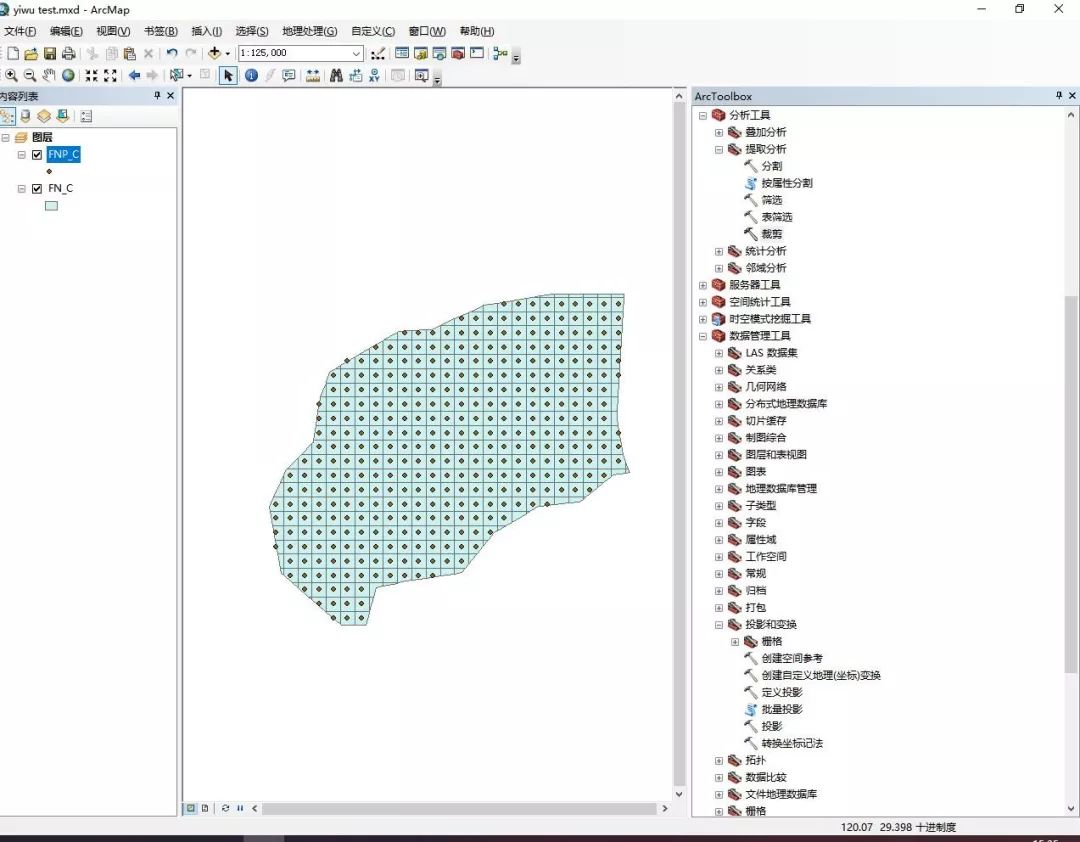Activate the Identify info tool
Image resolution: width=1080 pixels, height=842 pixels.
pos(251,75)
